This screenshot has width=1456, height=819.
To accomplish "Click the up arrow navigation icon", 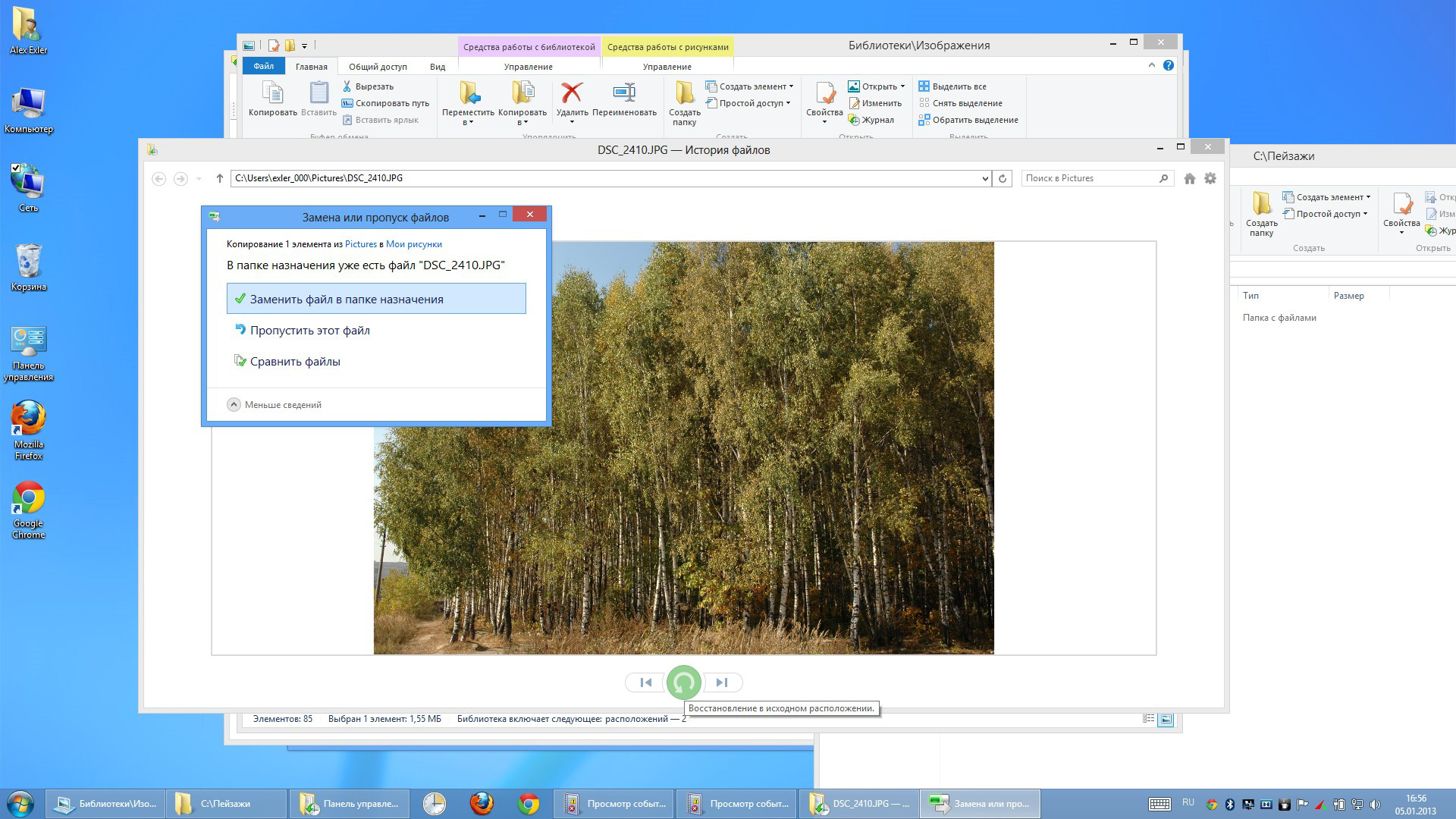I will (x=220, y=178).
